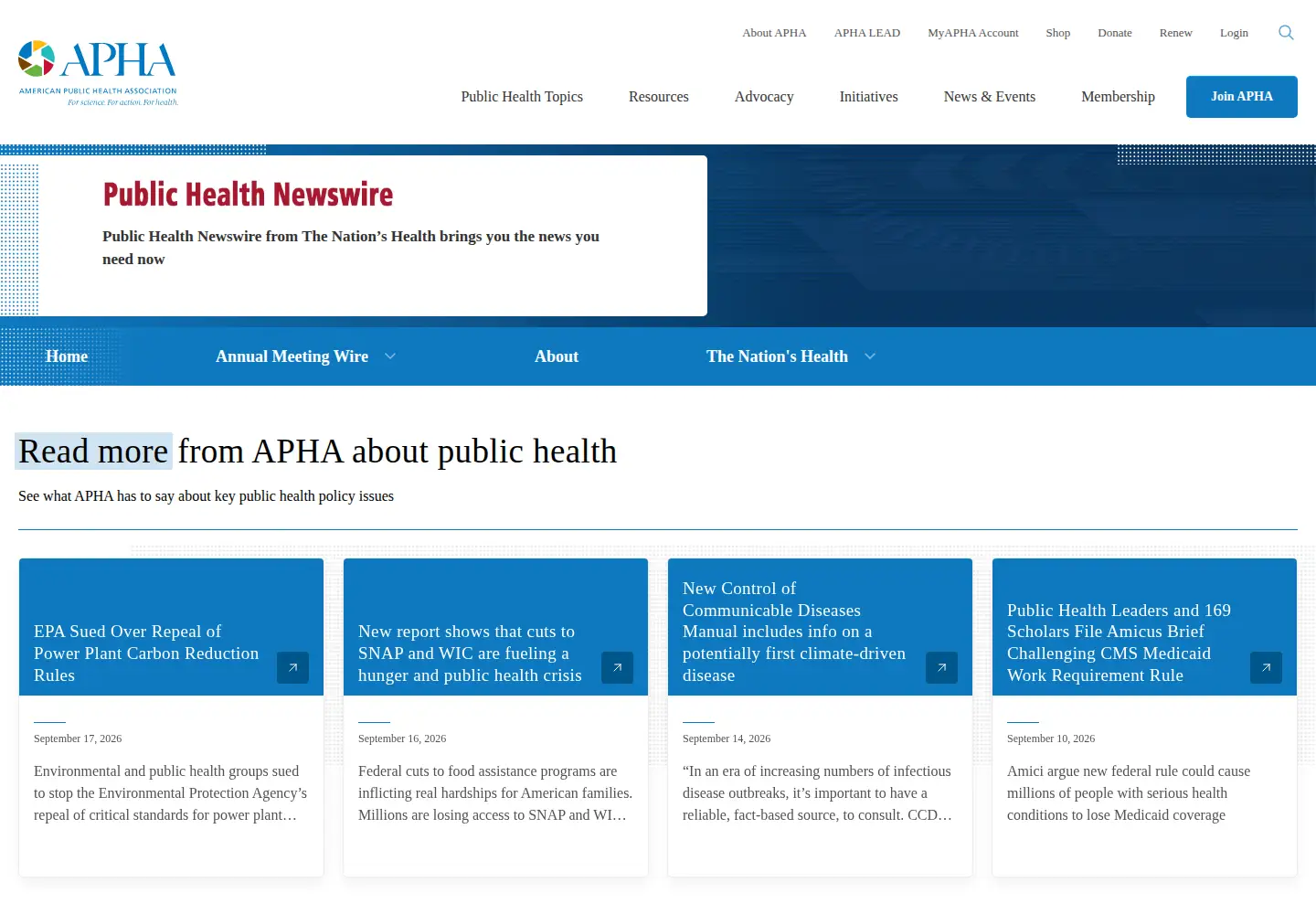Click the Renew link
Screen dimensions: 1316x914
click(1176, 33)
